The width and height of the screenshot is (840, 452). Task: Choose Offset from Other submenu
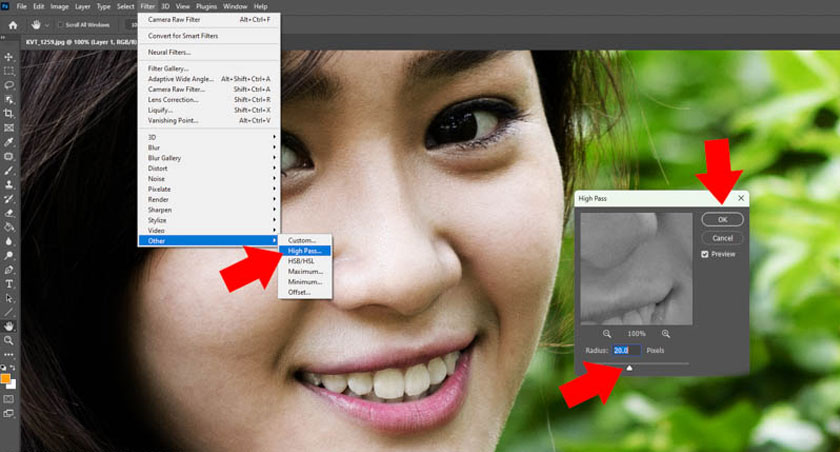[304, 292]
